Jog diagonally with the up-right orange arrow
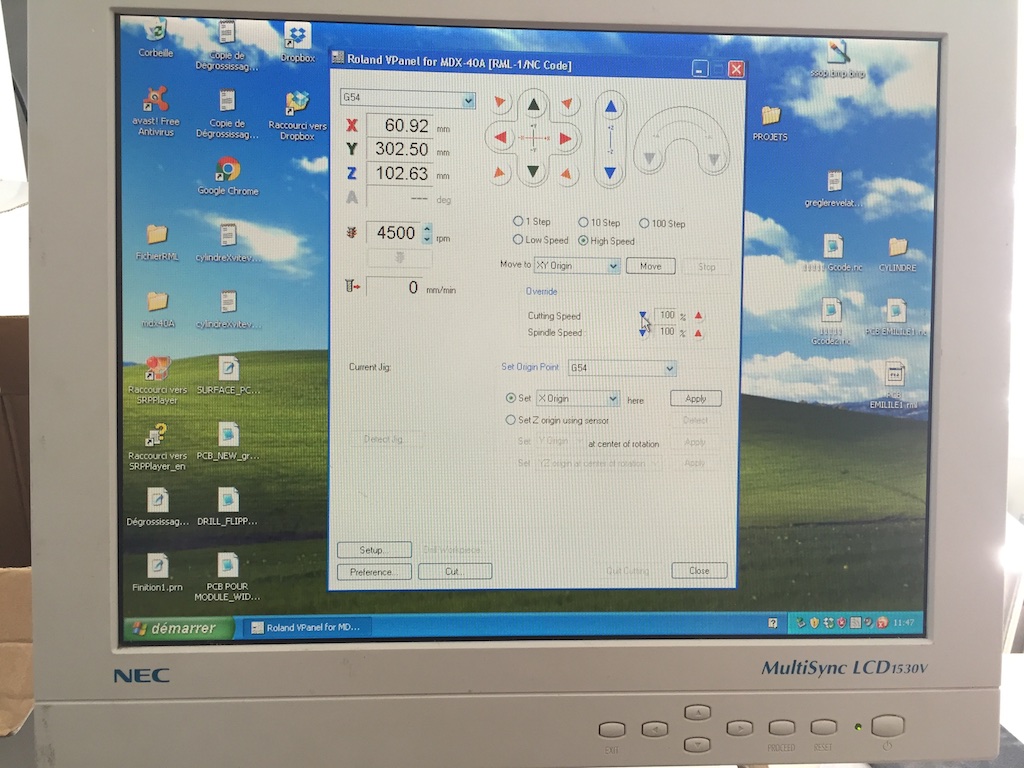Screen dimensions: 1024x768 tap(567, 103)
